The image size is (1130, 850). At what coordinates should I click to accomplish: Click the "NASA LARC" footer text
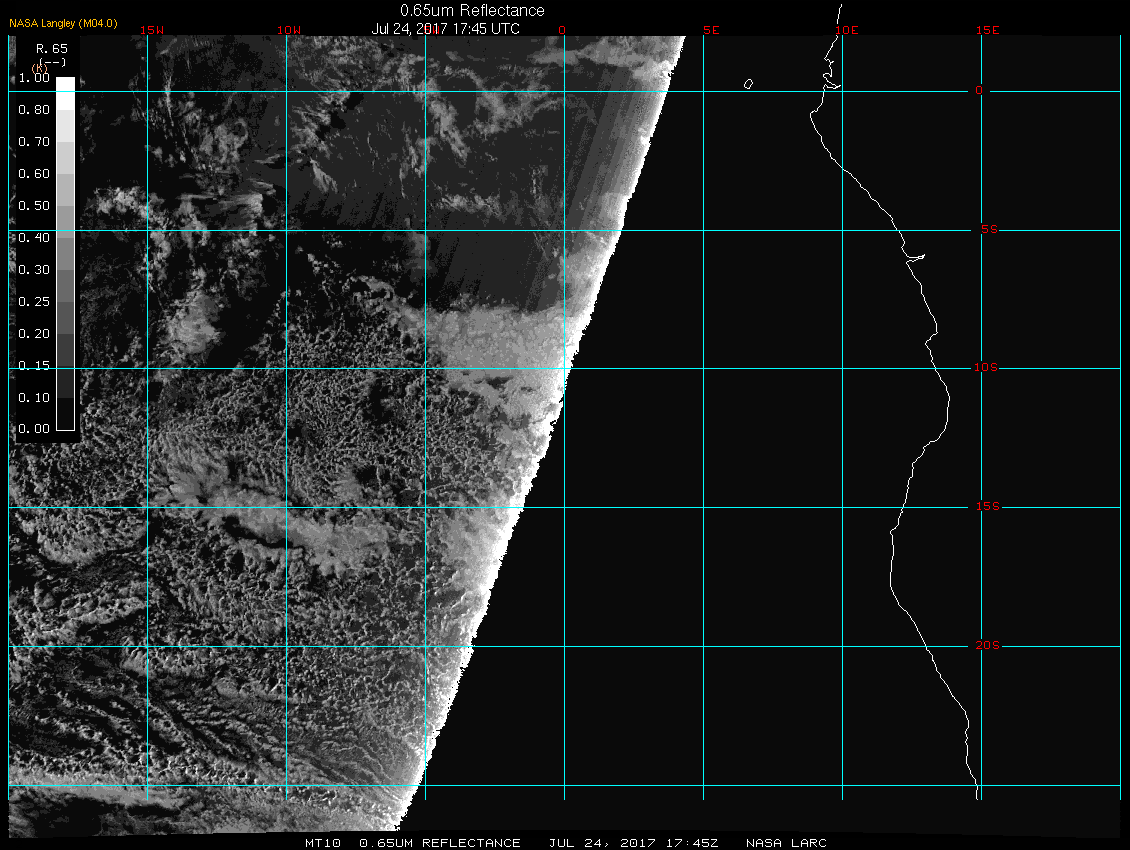pyautogui.click(x=786, y=843)
